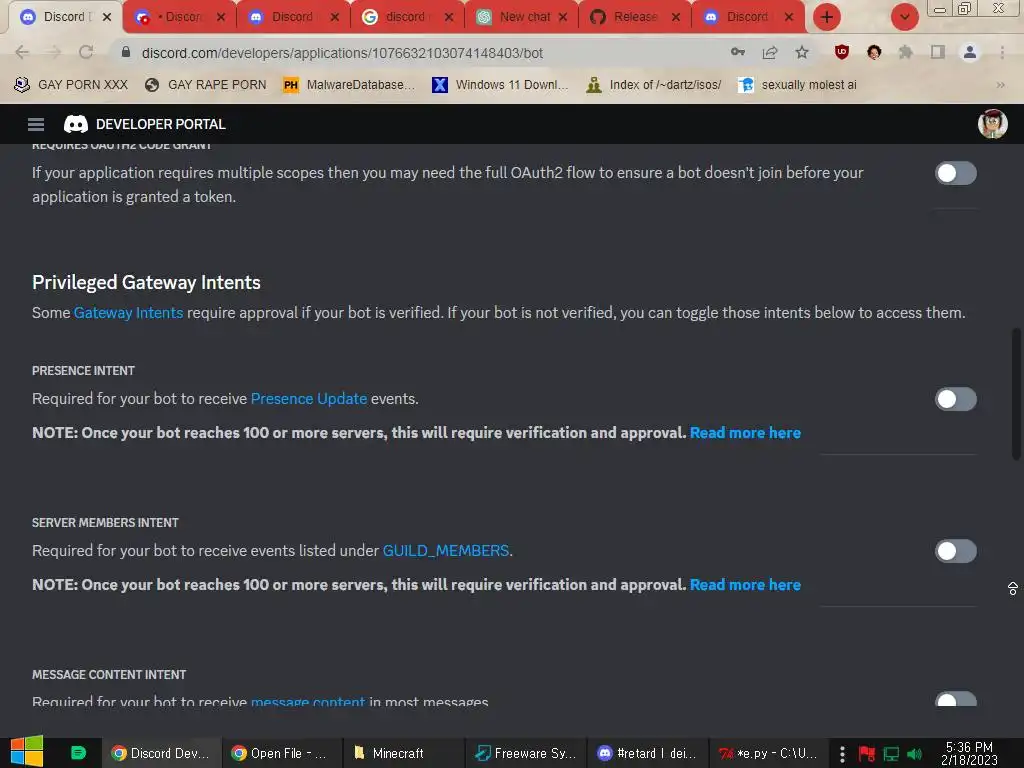Open the network tray icon

(x=891, y=754)
